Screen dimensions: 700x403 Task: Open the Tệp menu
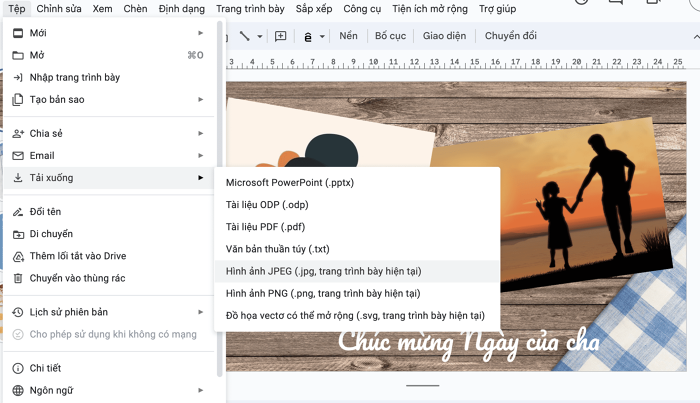(x=17, y=8)
